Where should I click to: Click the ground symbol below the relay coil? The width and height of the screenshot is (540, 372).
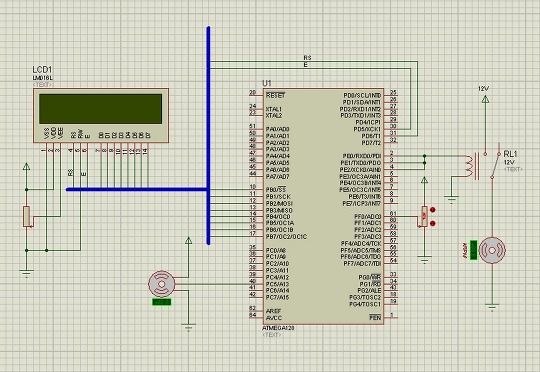[451, 199]
